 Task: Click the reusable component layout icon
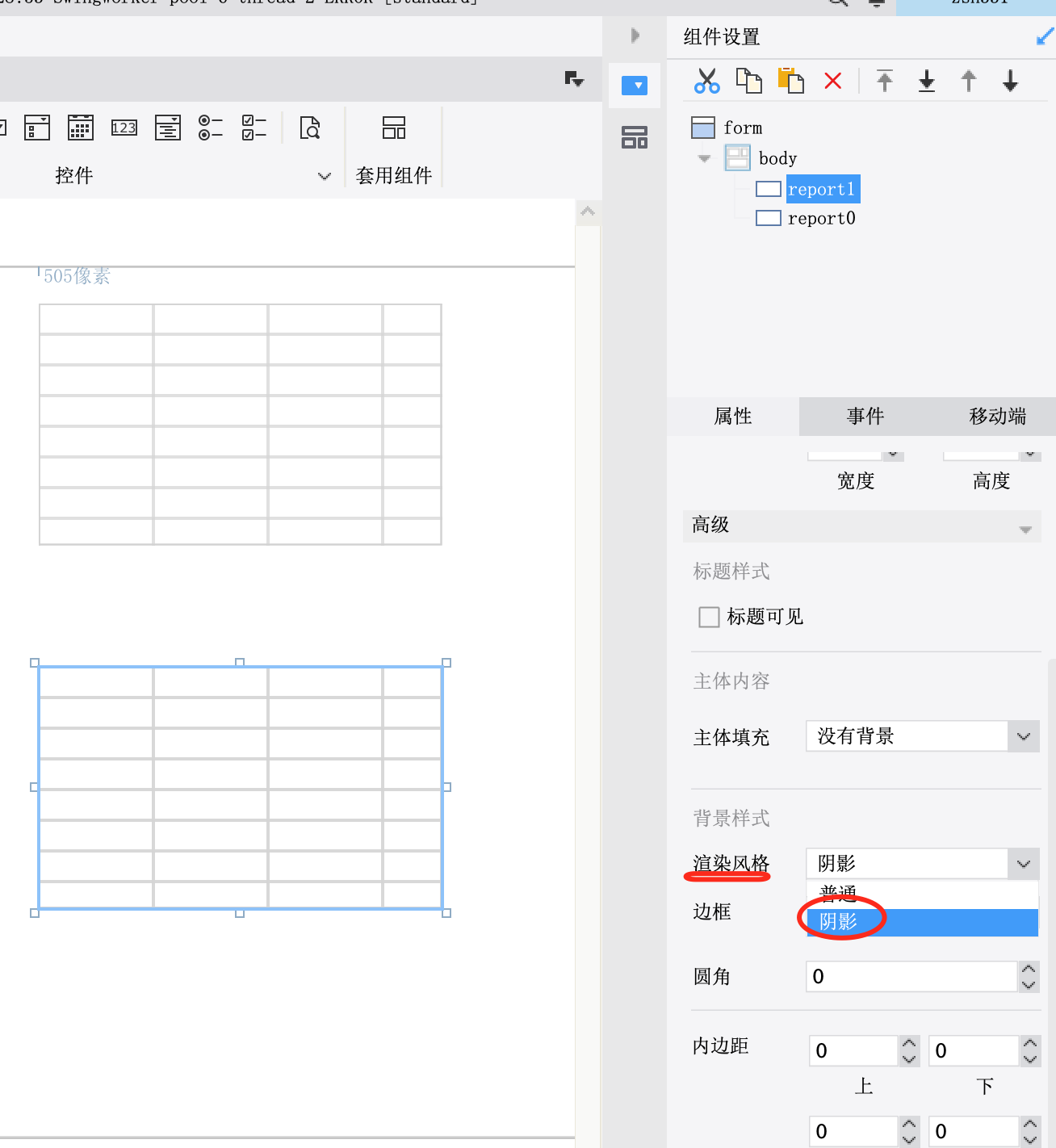pyautogui.click(x=394, y=128)
